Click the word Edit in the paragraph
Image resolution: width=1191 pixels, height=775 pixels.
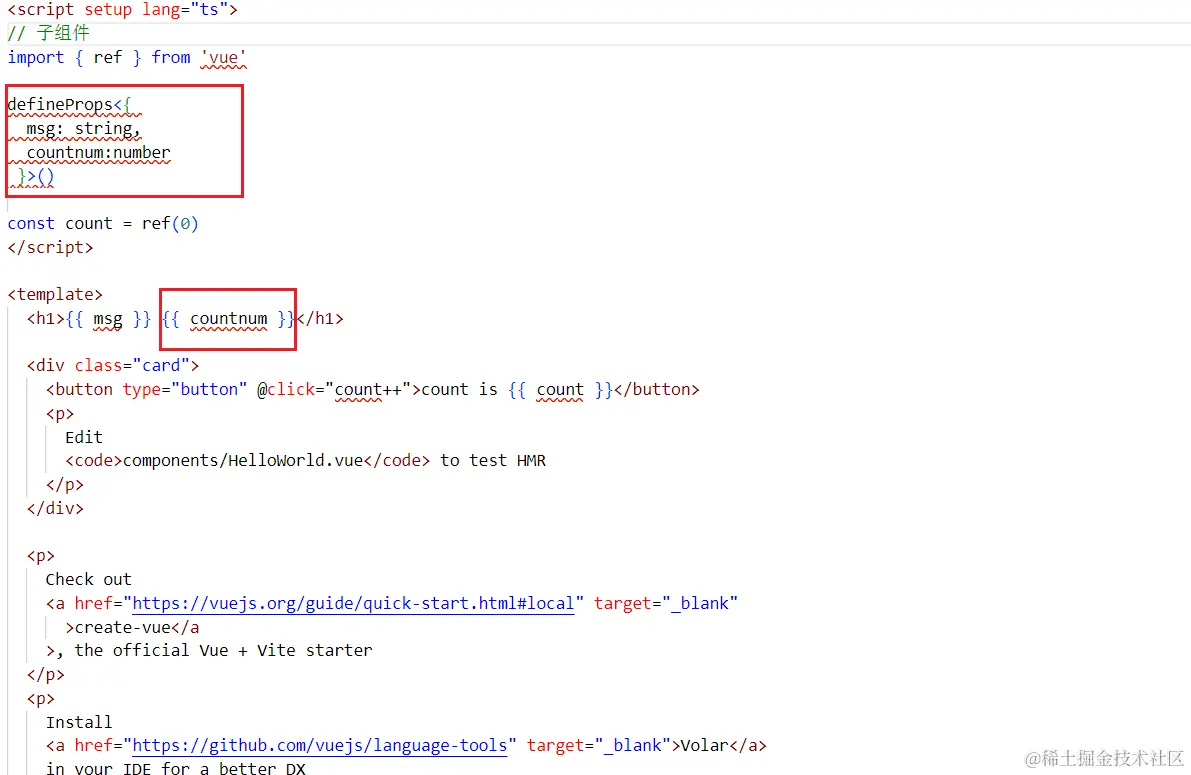84,438
